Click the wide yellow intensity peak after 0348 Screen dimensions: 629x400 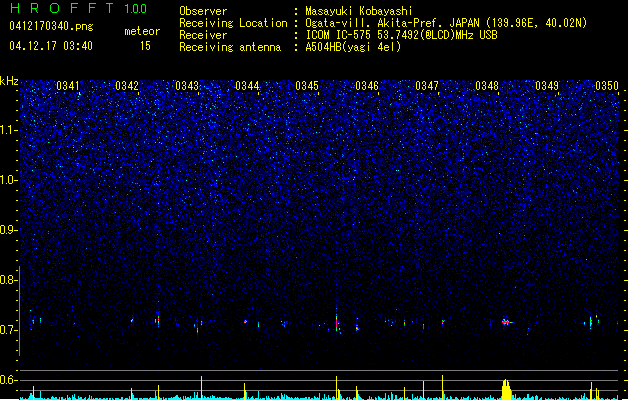click(x=507, y=389)
